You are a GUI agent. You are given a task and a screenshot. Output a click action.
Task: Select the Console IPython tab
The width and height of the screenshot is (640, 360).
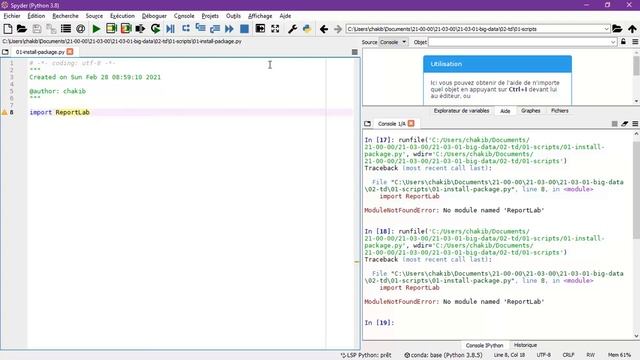point(484,345)
